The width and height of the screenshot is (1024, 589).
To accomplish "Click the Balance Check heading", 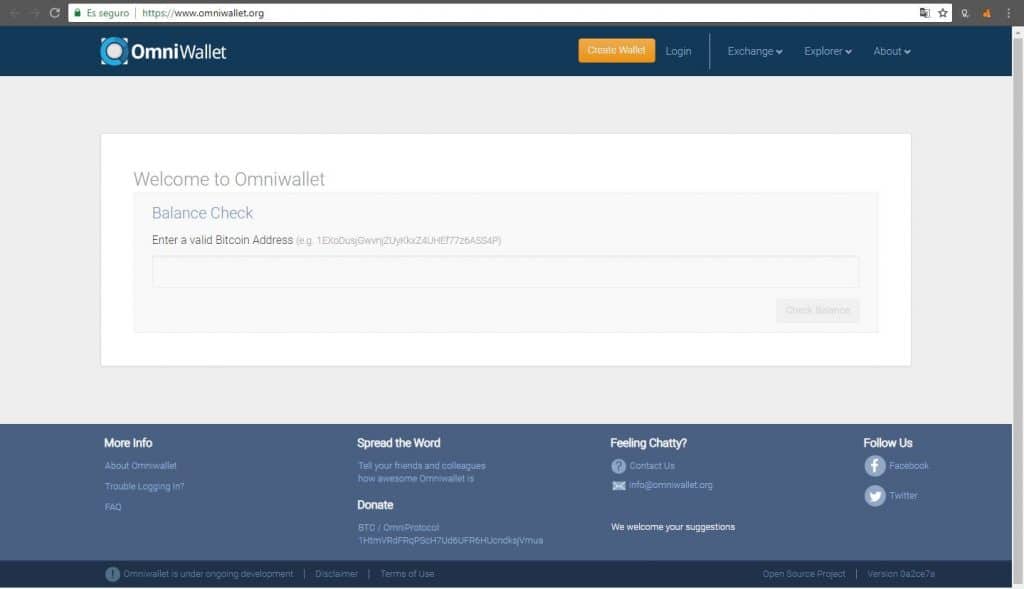I will point(202,213).
